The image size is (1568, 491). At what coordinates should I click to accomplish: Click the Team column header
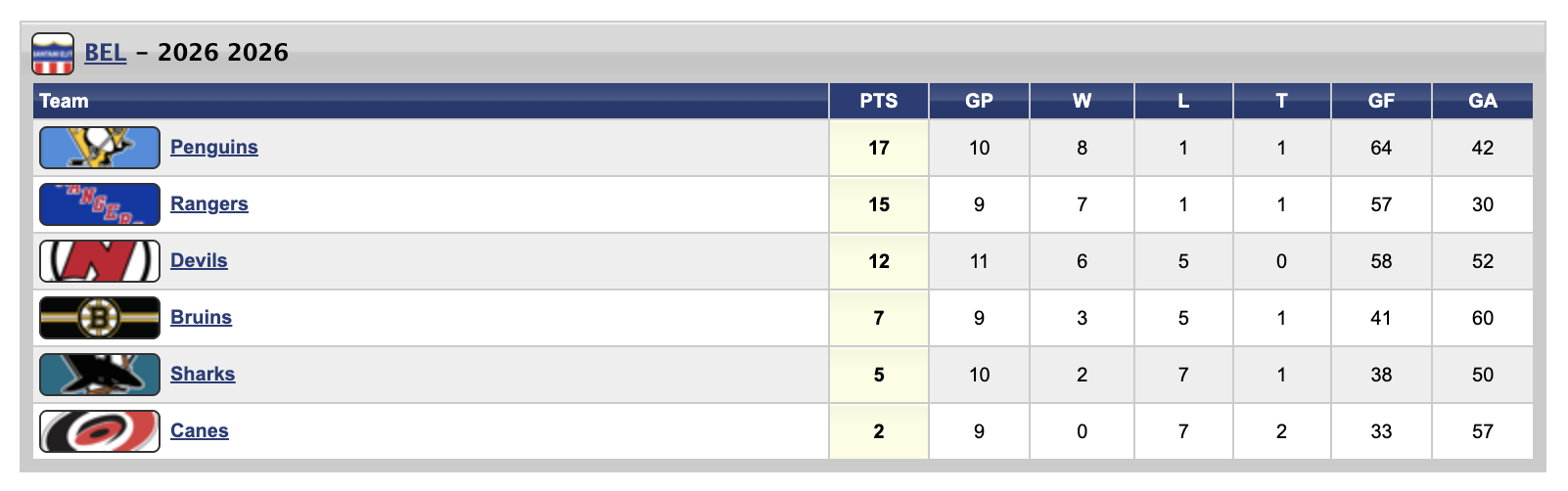coord(431,101)
